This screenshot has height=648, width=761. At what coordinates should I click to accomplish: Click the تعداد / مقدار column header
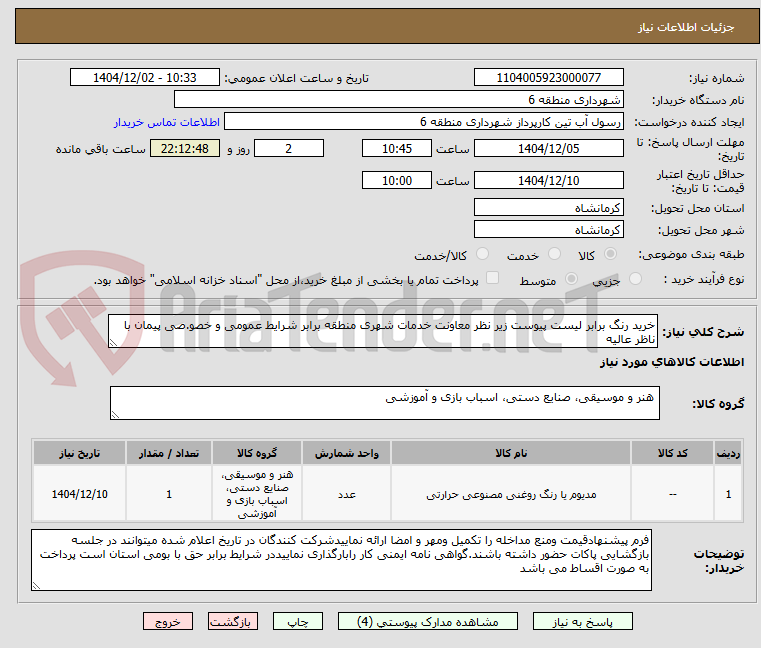pos(169,453)
